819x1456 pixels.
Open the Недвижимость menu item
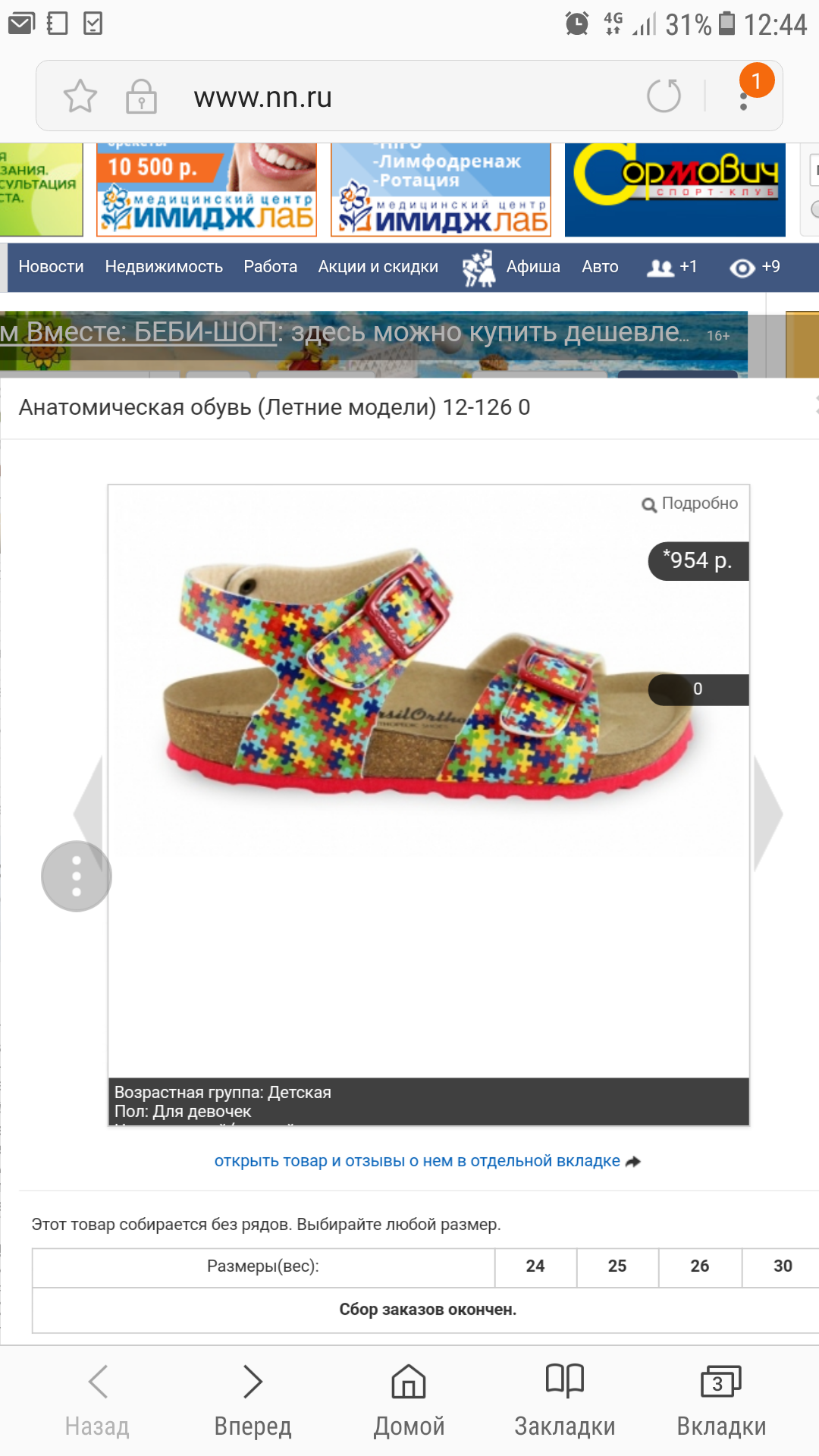tap(164, 267)
